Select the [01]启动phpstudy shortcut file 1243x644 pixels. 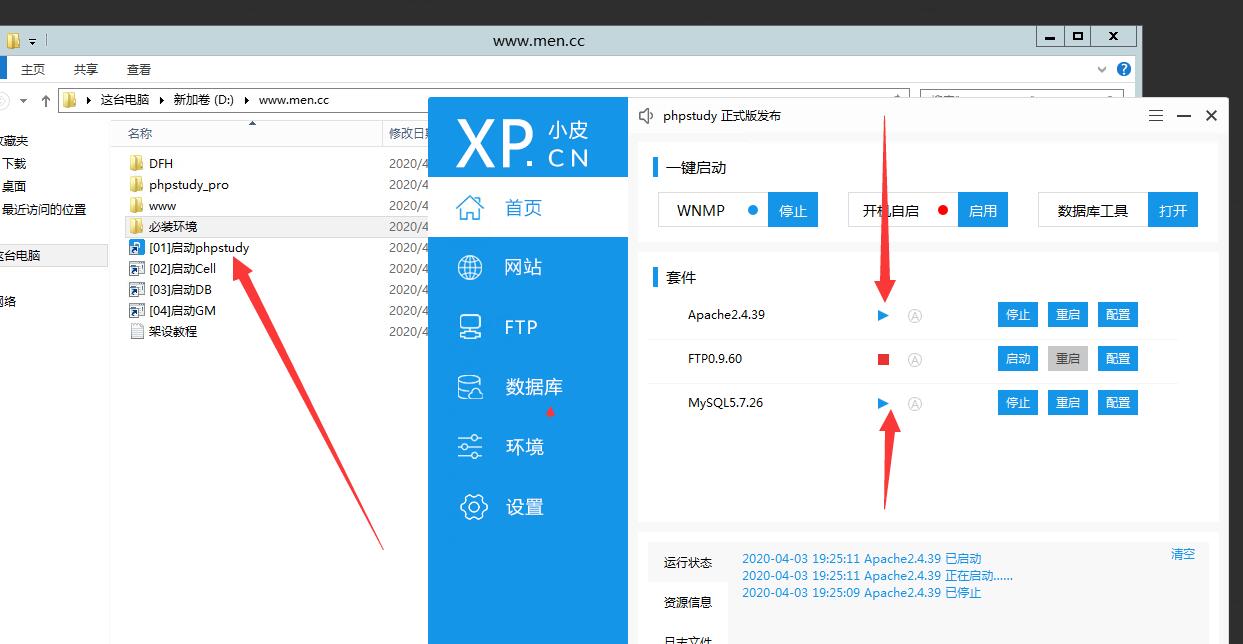[x=198, y=247]
